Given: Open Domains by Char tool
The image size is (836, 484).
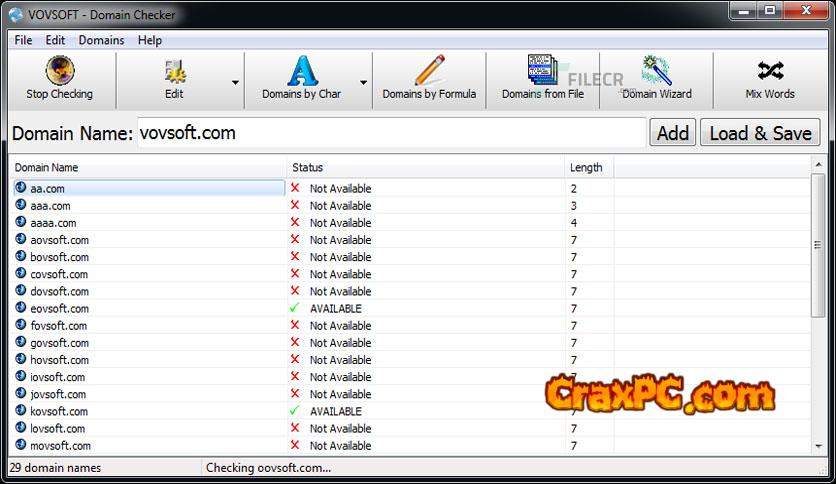Looking at the screenshot, I should [x=301, y=71].
